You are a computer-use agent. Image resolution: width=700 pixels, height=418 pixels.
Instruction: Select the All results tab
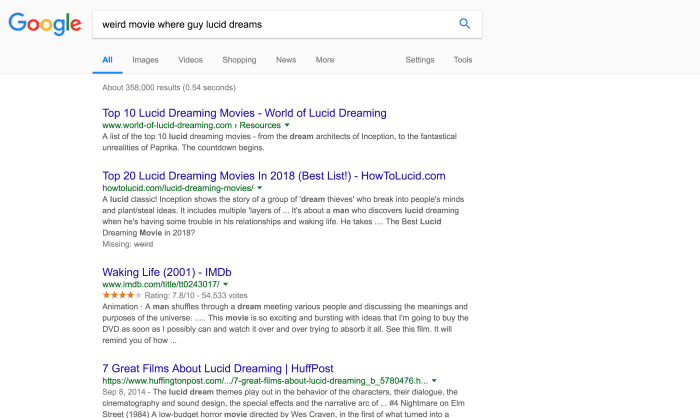coord(107,60)
